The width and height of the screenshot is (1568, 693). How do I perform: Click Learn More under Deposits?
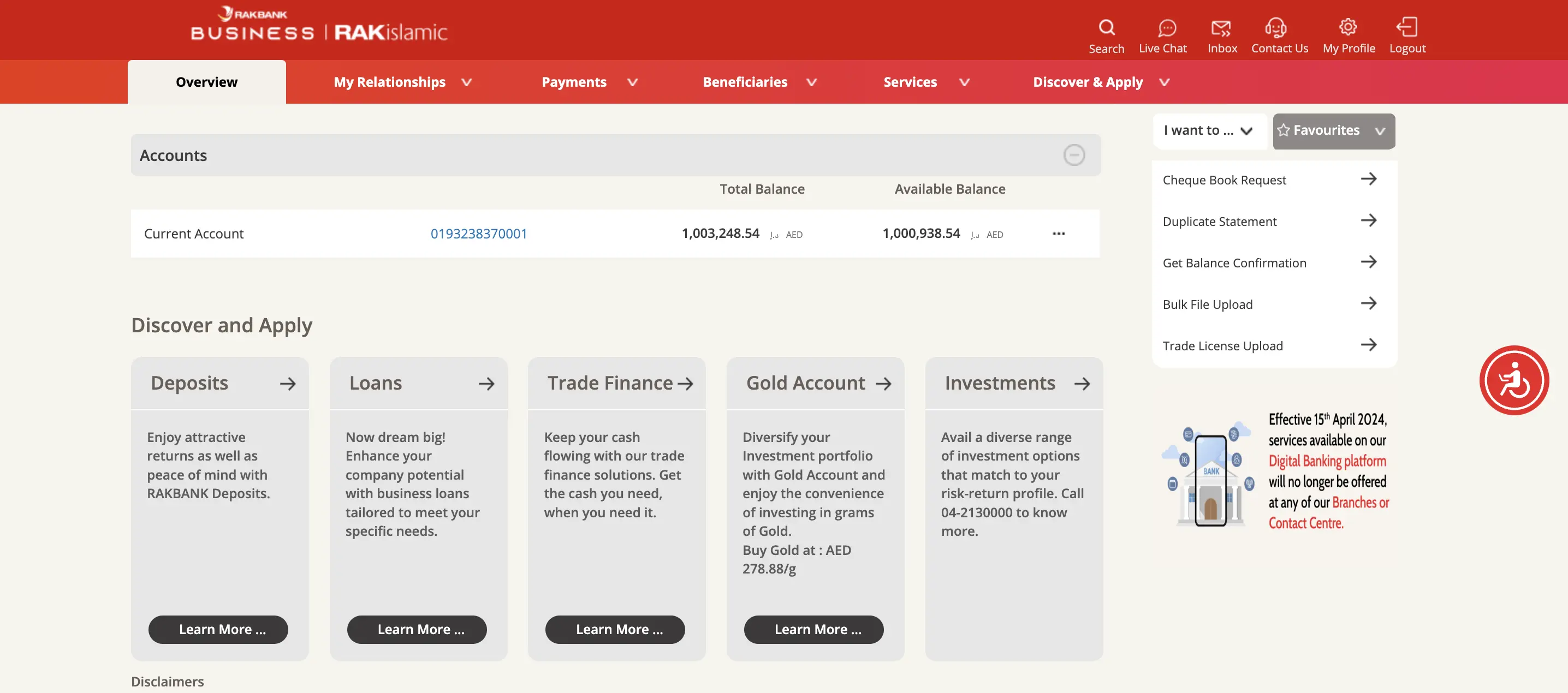click(x=218, y=629)
